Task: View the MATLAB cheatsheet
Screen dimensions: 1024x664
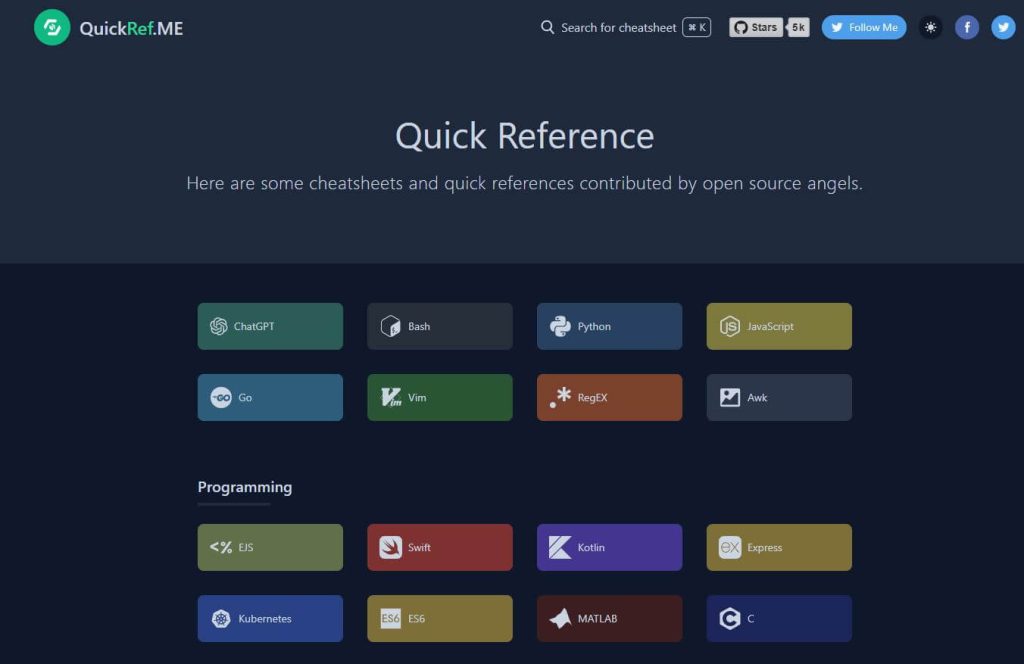Action: pyautogui.click(x=609, y=618)
